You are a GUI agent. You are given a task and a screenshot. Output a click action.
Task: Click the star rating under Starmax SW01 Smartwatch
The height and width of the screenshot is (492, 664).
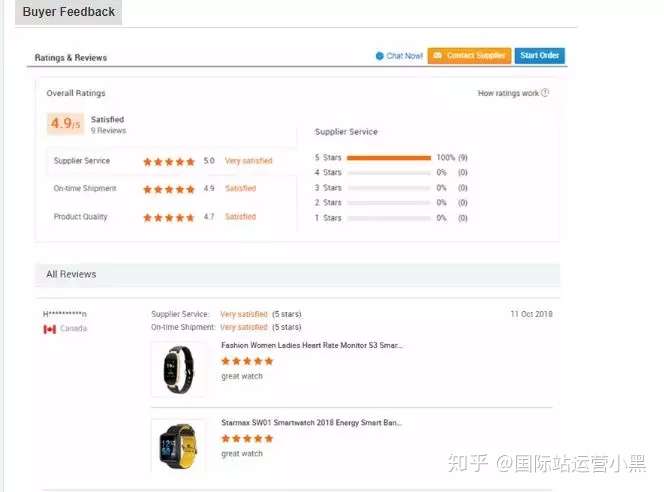(x=247, y=438)
